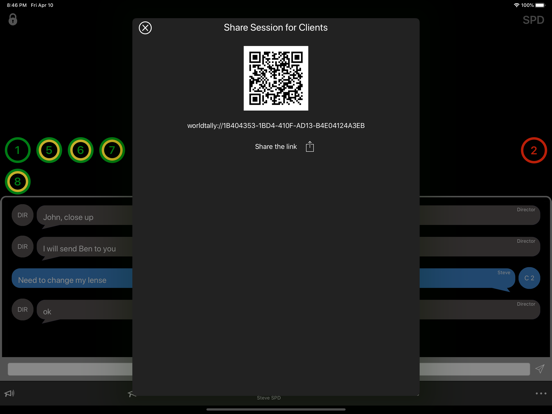Tap the Steve SPD label at bottom

pos(269,398)
